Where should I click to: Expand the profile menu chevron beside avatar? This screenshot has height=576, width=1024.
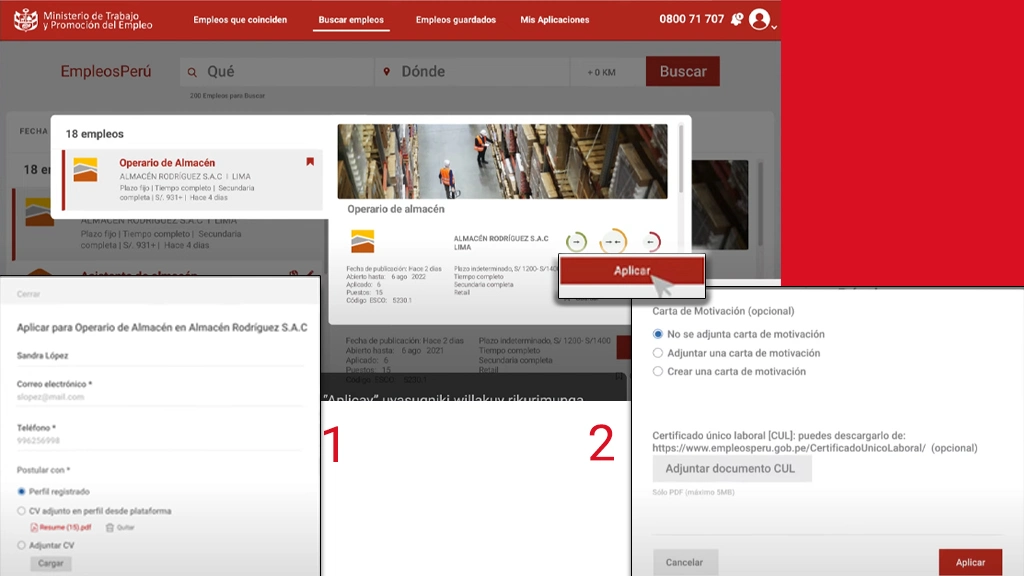click(x=774, y=27)
